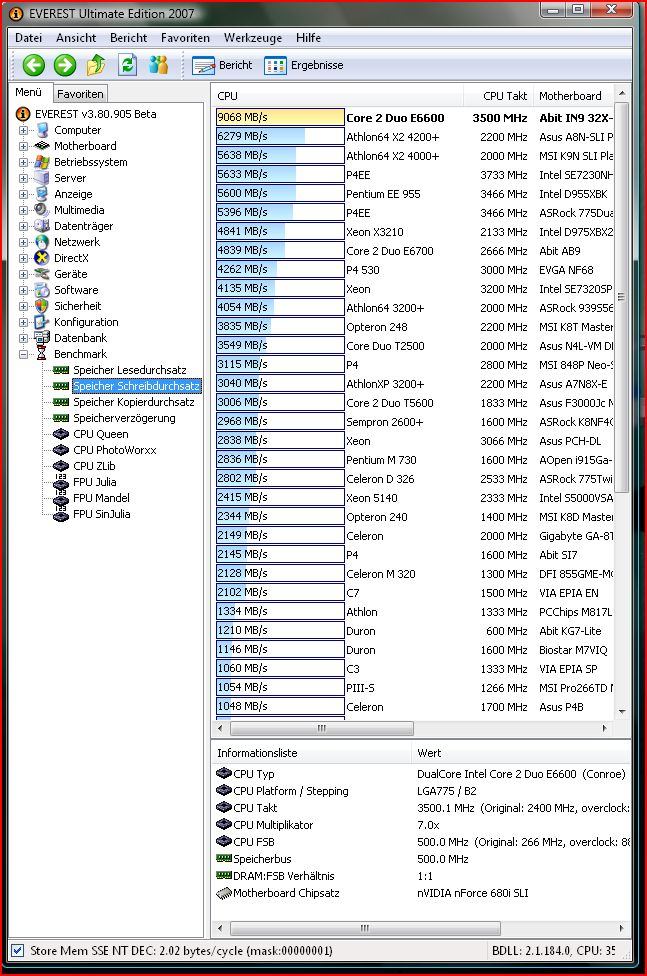The image size is (647, 976).
Task: Select the Server icon in tree
Action: (42, 178)
